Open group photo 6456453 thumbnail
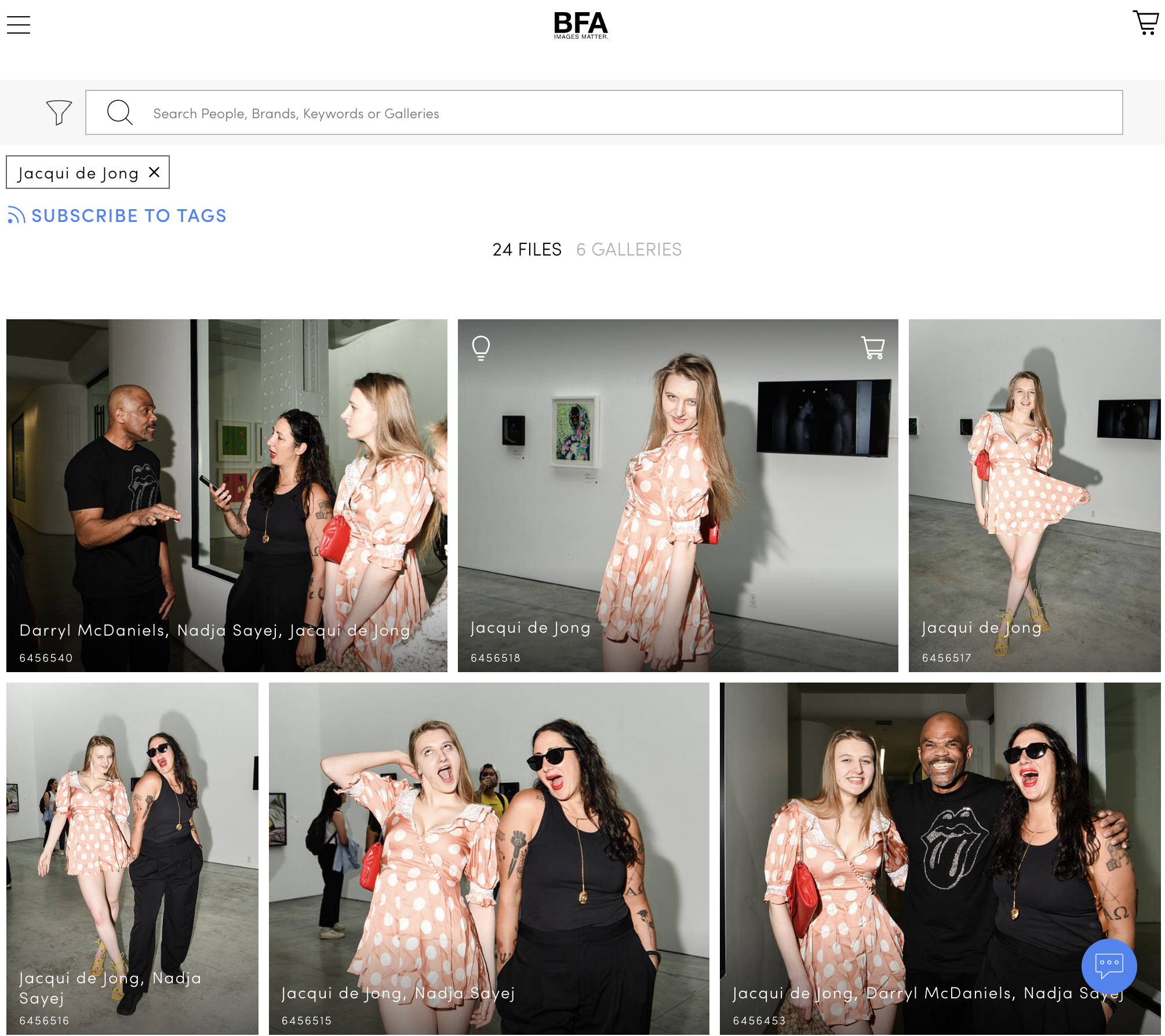1165x1036 pixels. [939, 858]
